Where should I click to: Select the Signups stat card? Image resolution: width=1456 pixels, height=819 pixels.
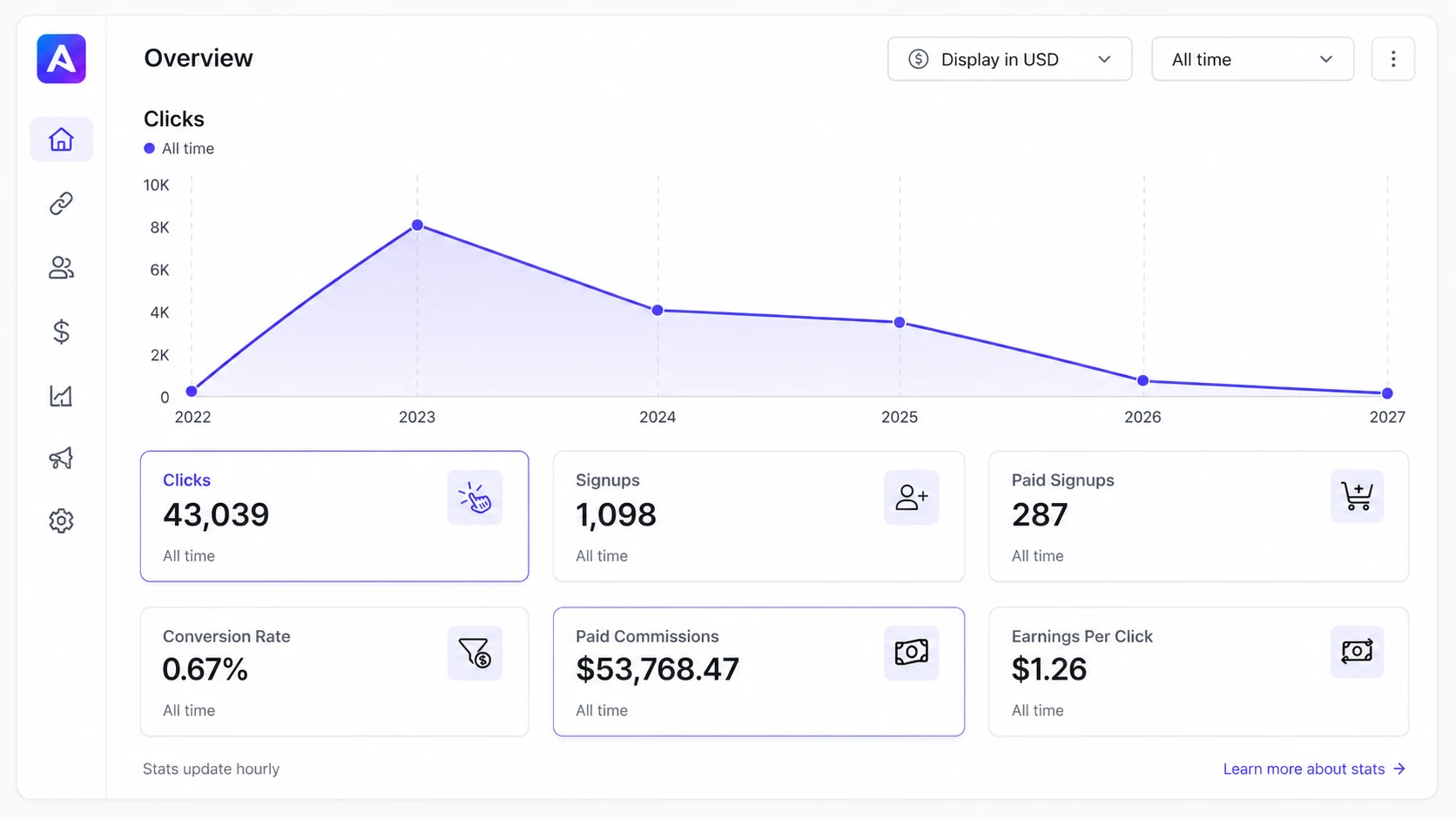(758, 516)
